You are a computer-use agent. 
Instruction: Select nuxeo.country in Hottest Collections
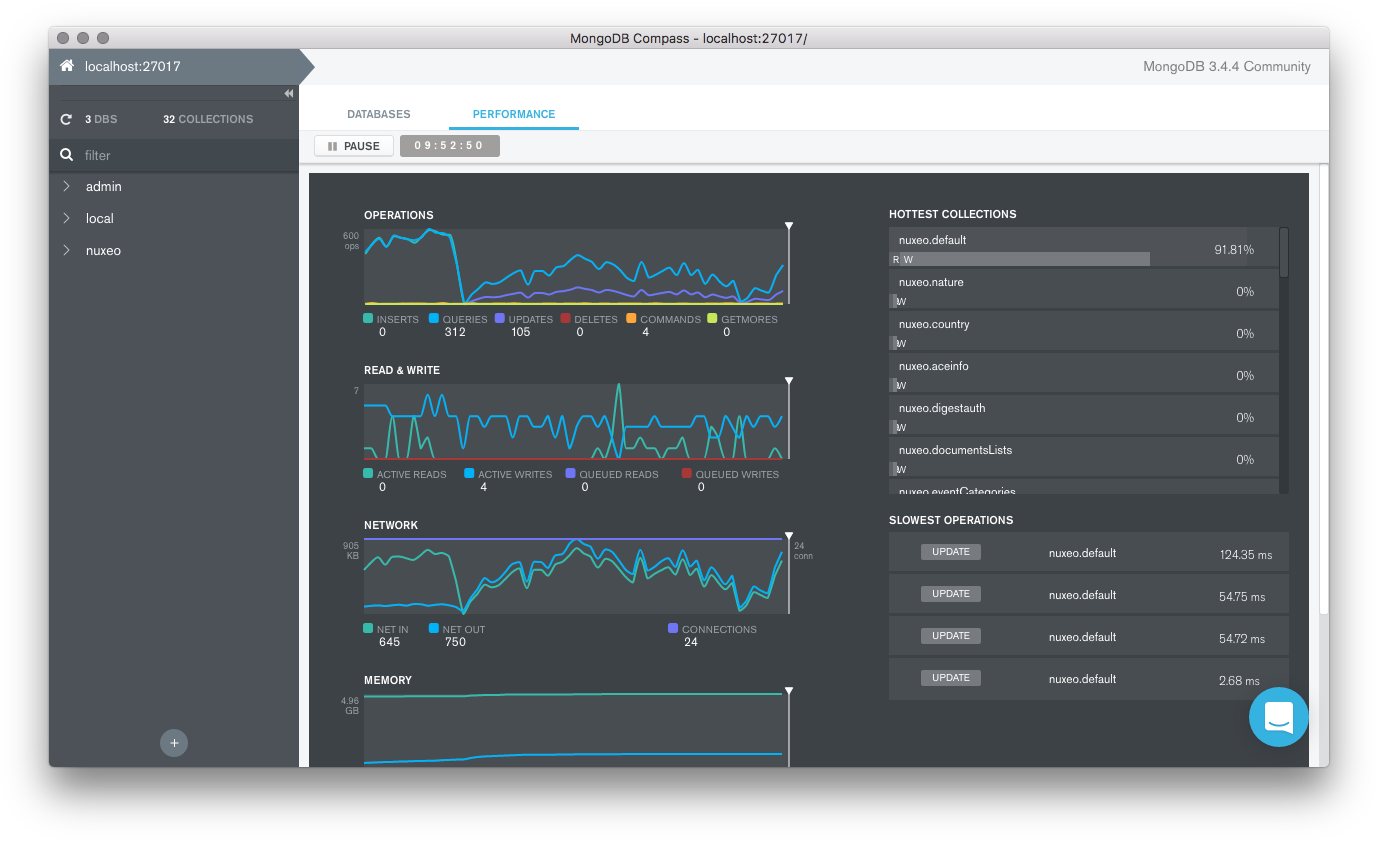coord(1083,331)
